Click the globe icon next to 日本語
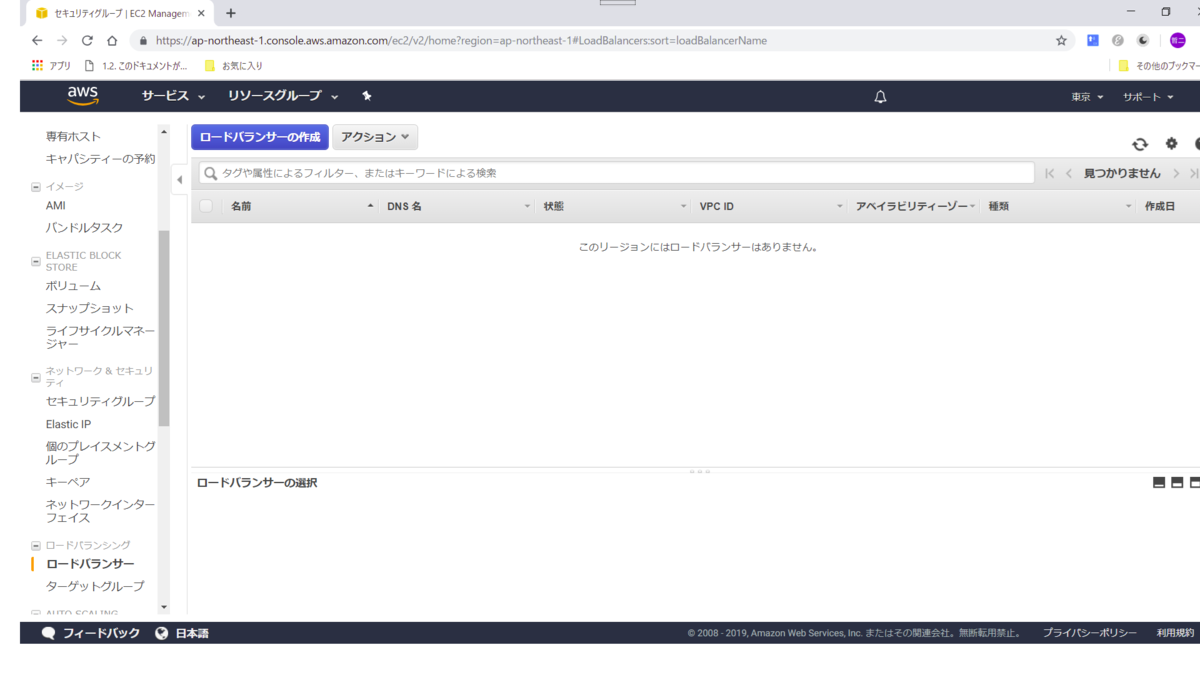This screenshot has height=675, width=1200. coord(161,632)
